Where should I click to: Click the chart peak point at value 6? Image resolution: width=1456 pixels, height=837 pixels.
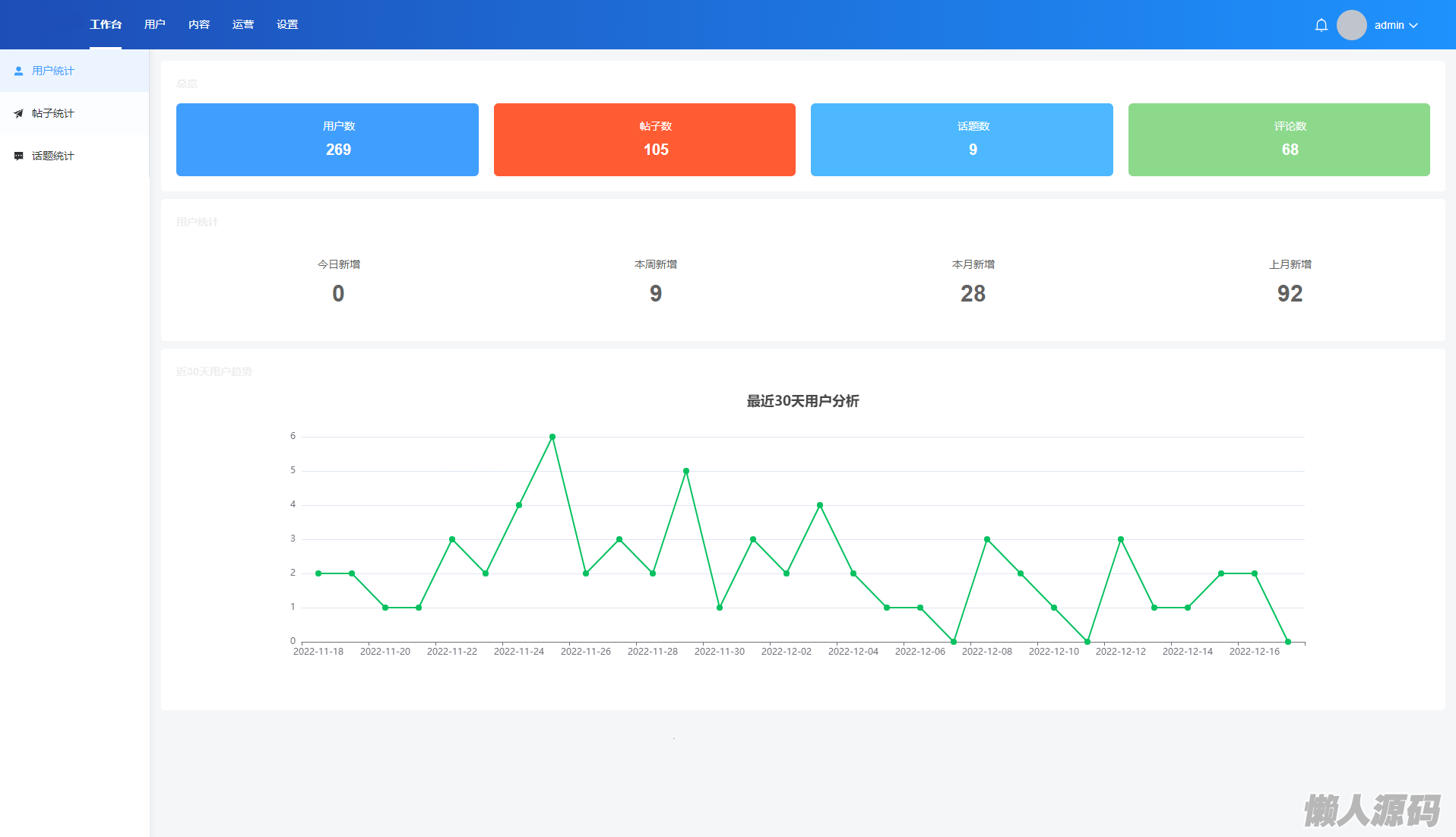point(552,437)
